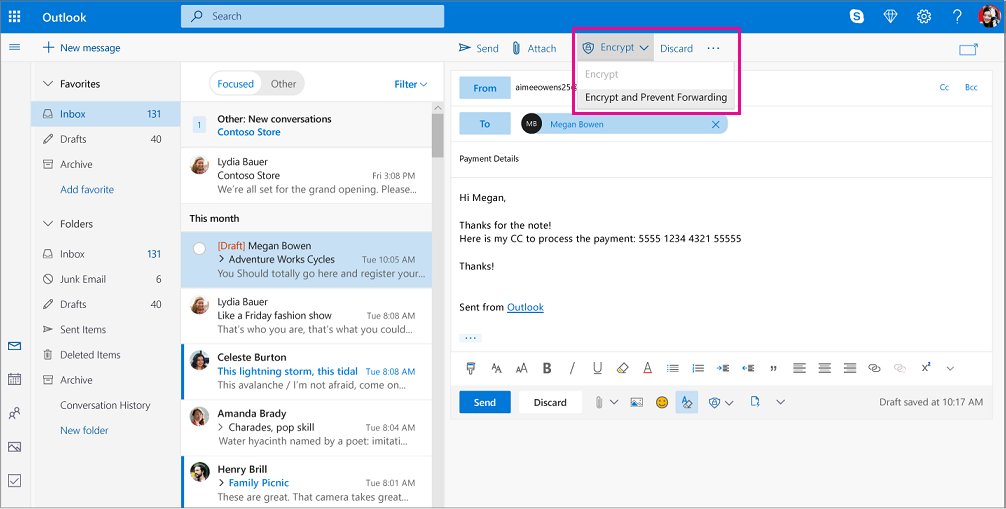1006x509 pixels.
Task: Switch to the Other inbox
Action: (283, 84)
